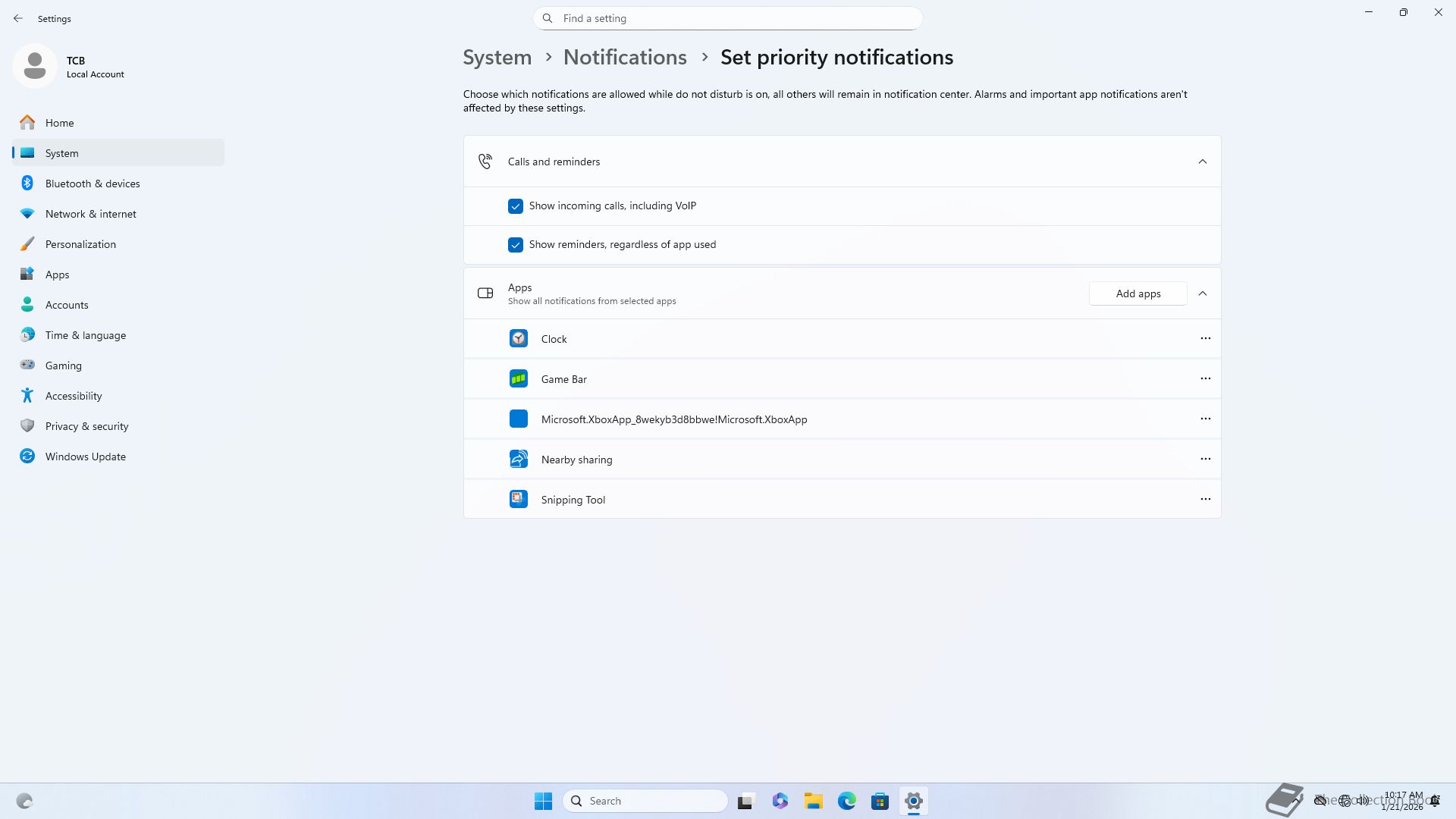Click the Find a setting search box
Viewport: 1456px width, 819px height.
728,18
